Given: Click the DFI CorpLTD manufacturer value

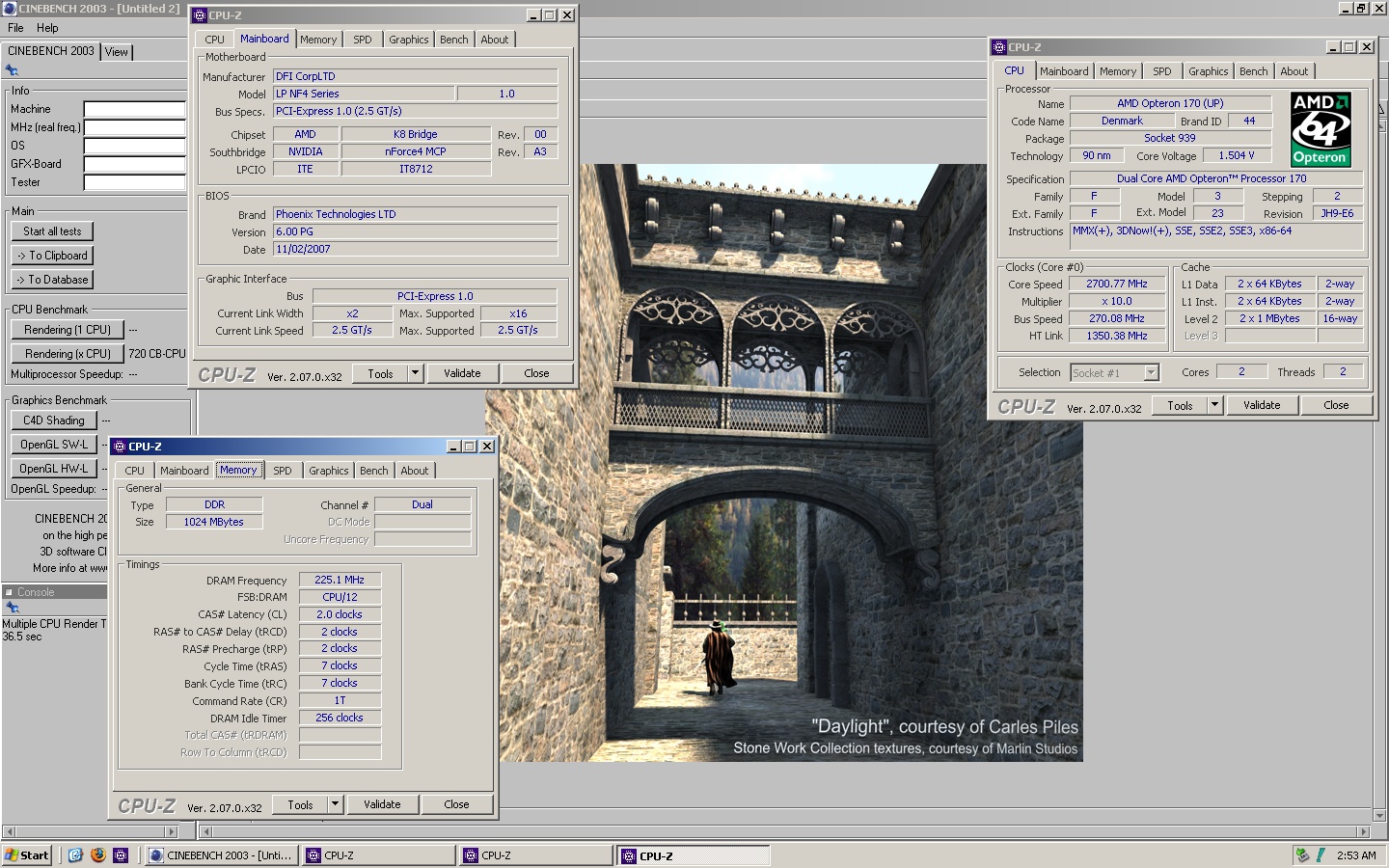Looking at the screenshot, I should [x=415, y=76].
